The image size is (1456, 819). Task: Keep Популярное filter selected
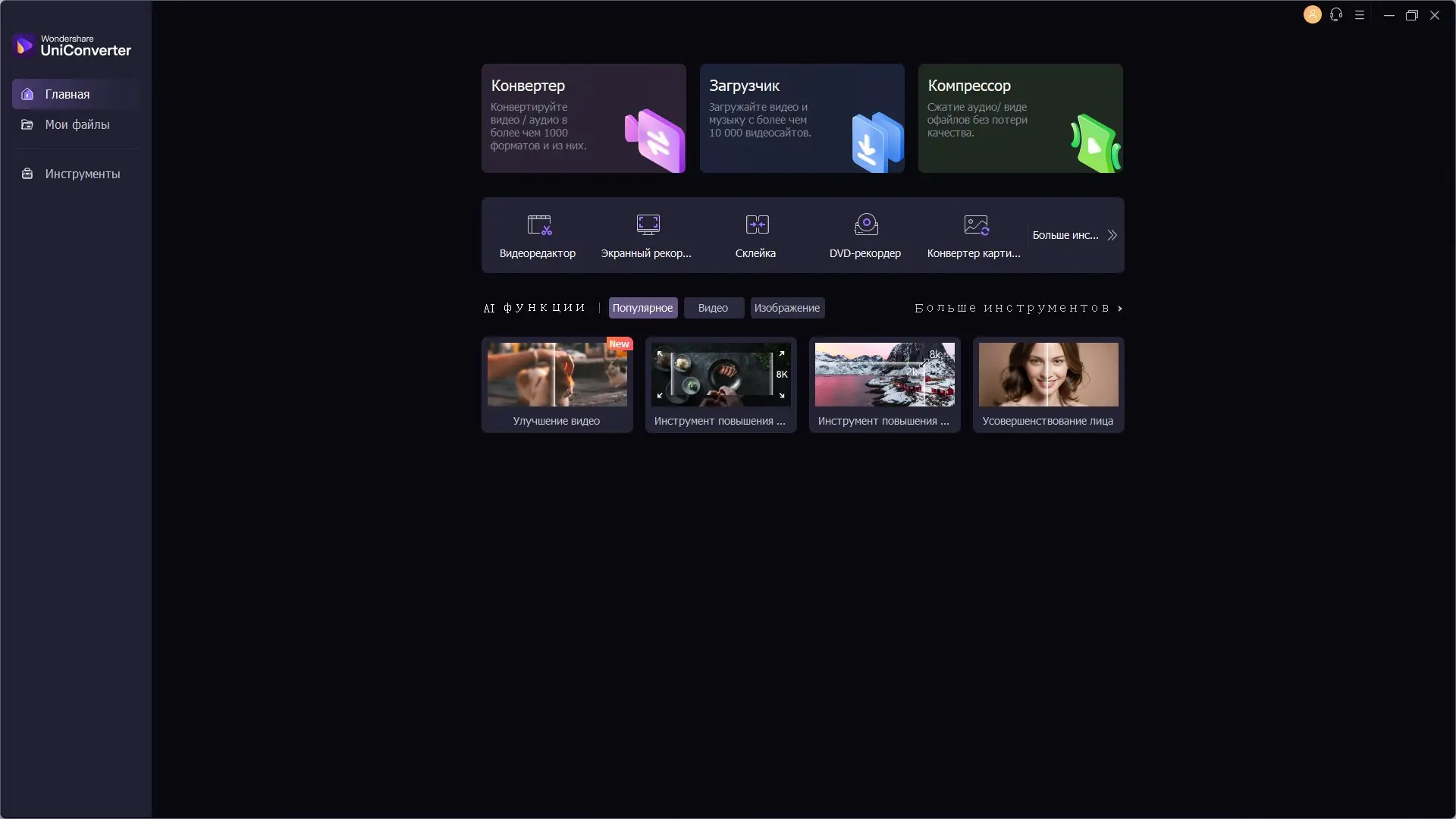coord(642,308)
